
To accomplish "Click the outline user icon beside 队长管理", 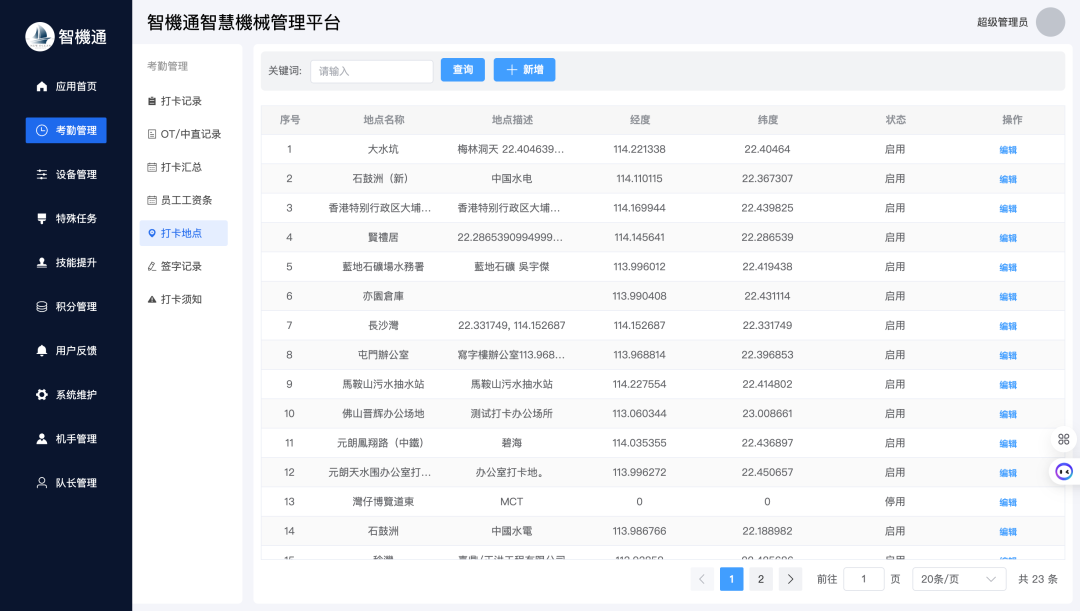I will tap(42, 483).
